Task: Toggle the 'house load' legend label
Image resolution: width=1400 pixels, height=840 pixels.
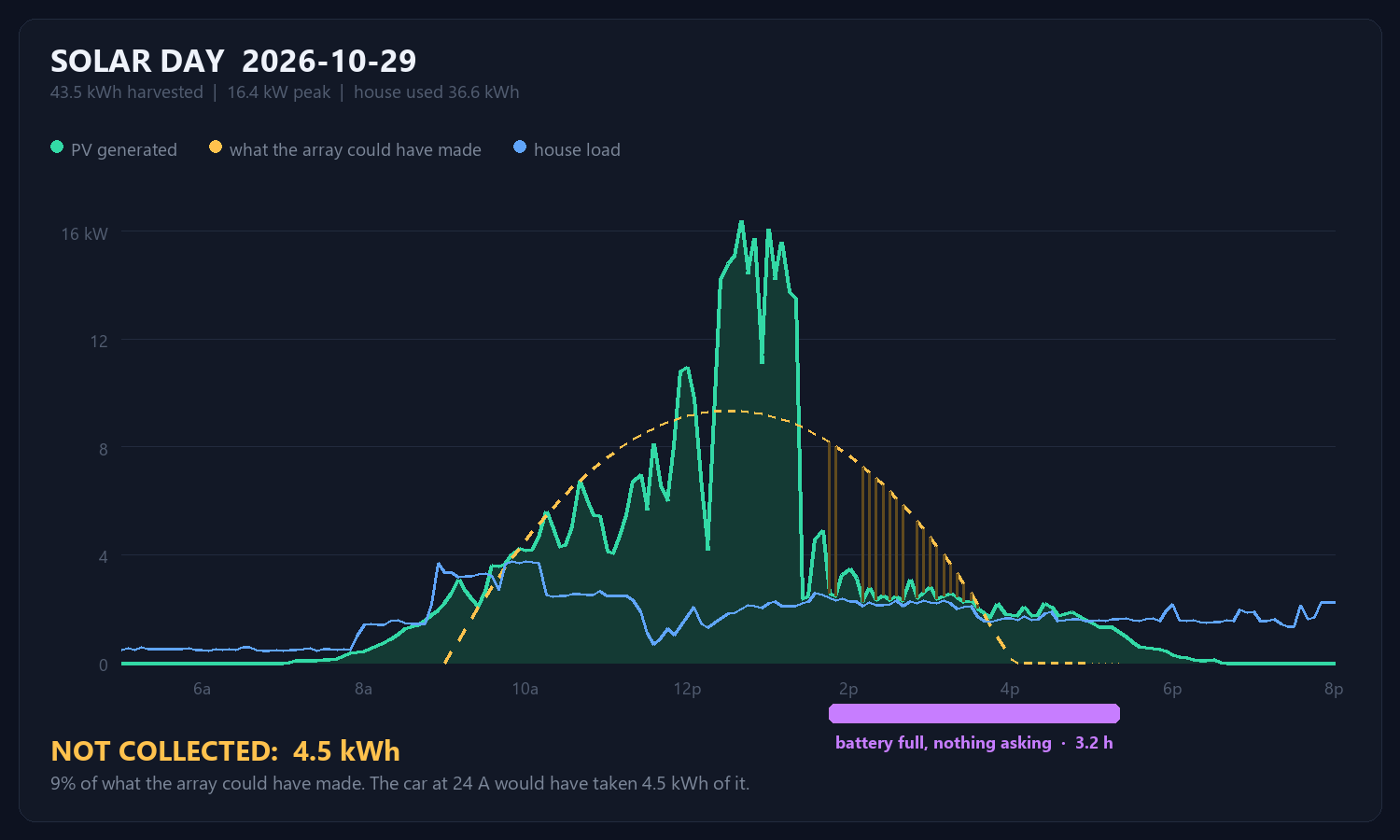Action: 577,149
